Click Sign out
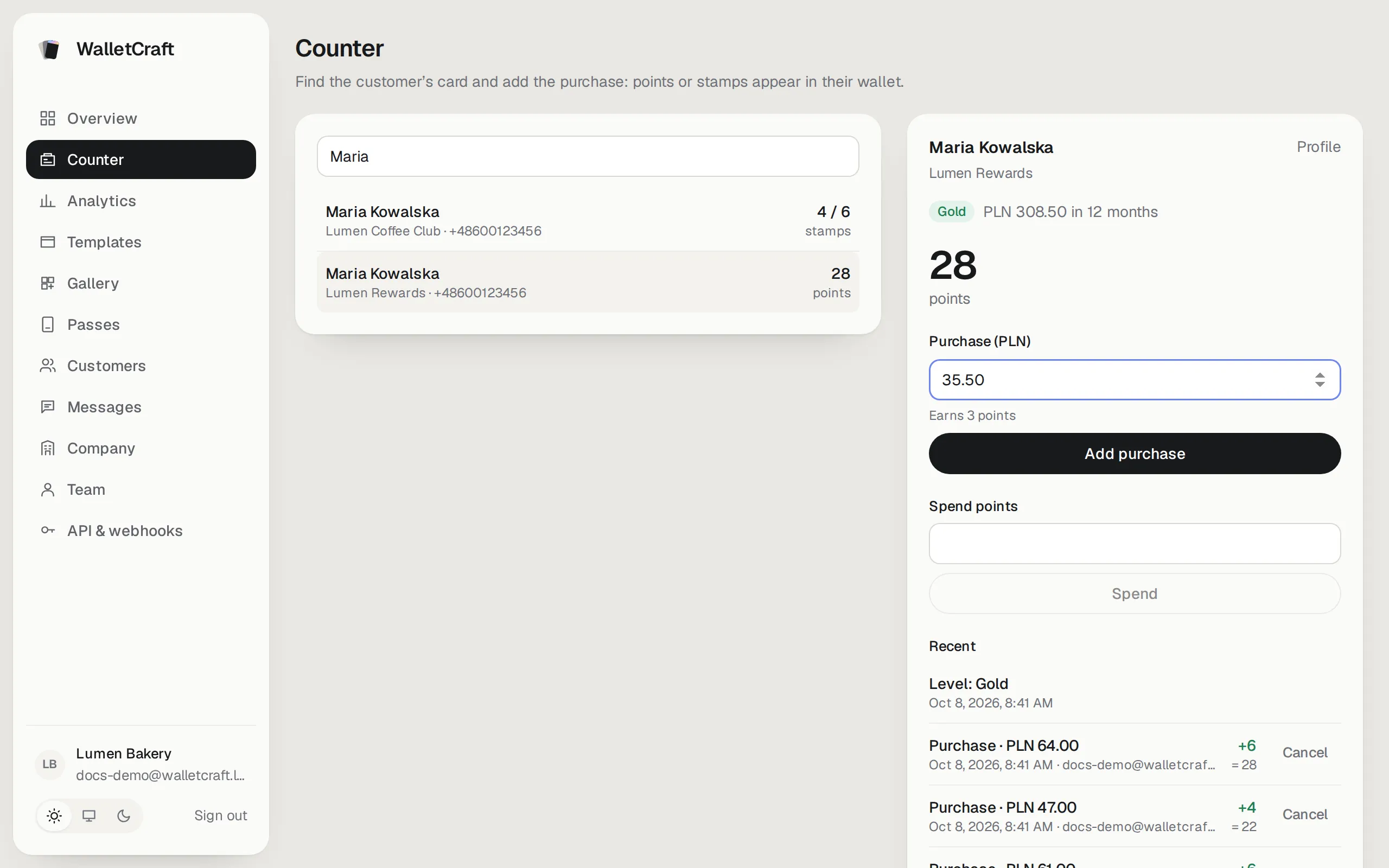The width and height of the screenshot is (1389, 868). click(220, 816)
